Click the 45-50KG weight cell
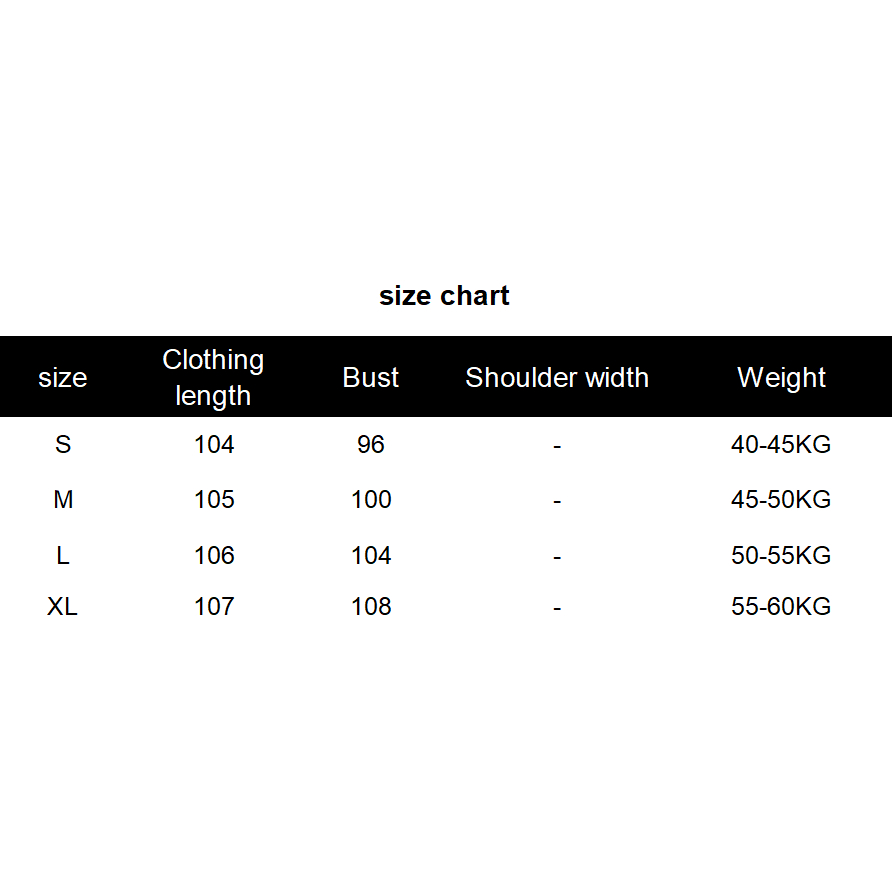 tap(781, 499)
